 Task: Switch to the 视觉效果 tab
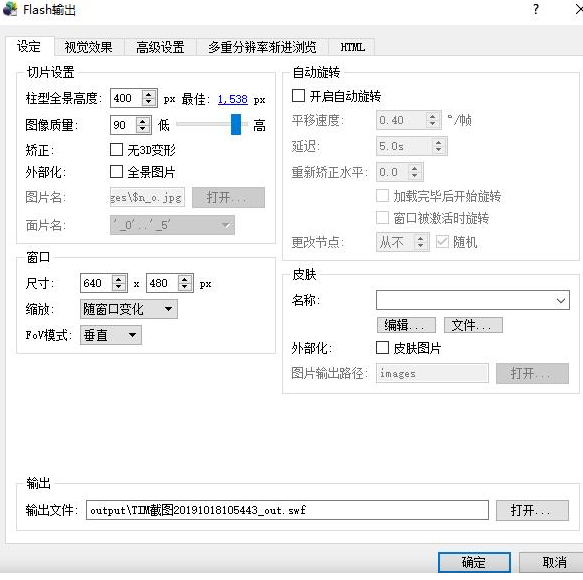[88, 47]
